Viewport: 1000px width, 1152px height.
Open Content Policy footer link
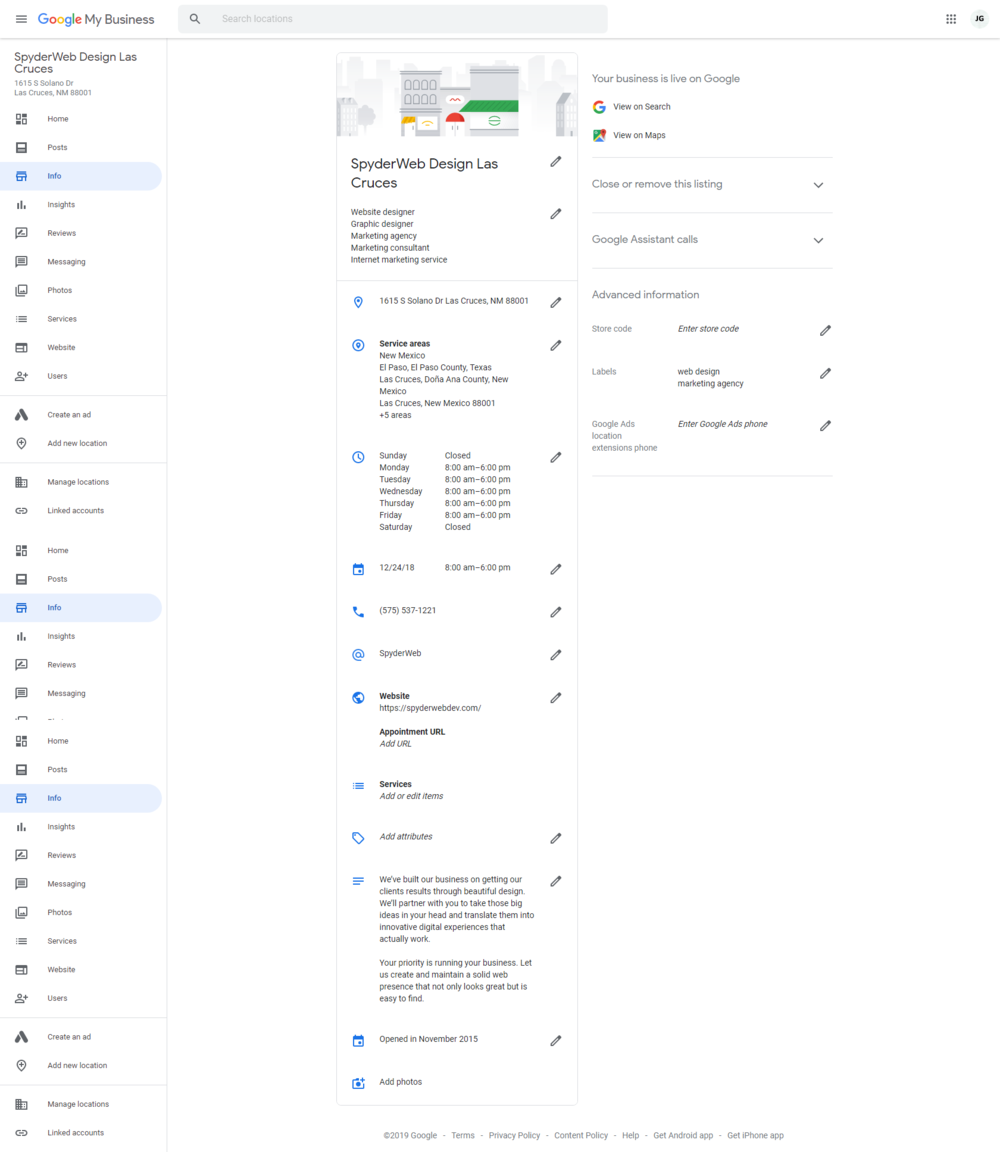(581, 1135)
